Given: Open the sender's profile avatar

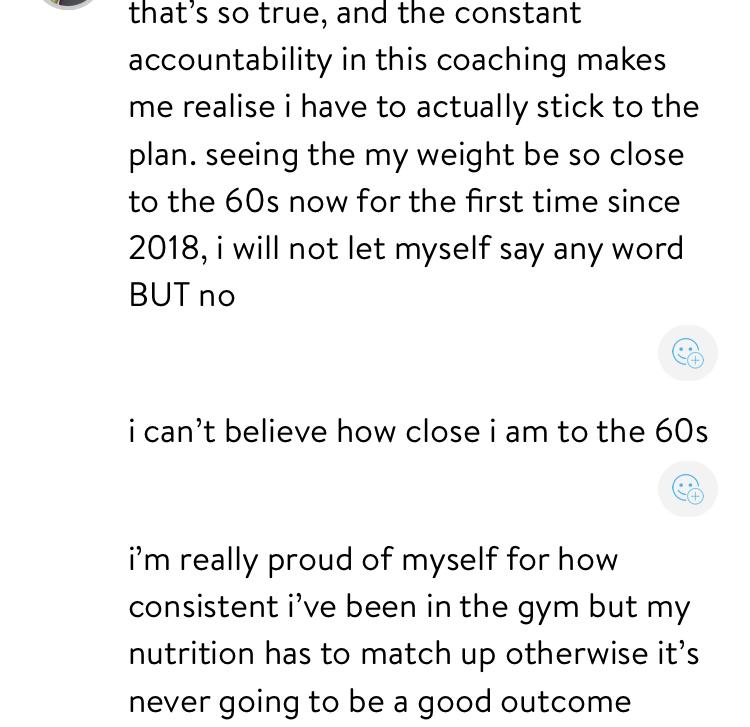Looking at the screenshot, I should coord(67,3).
